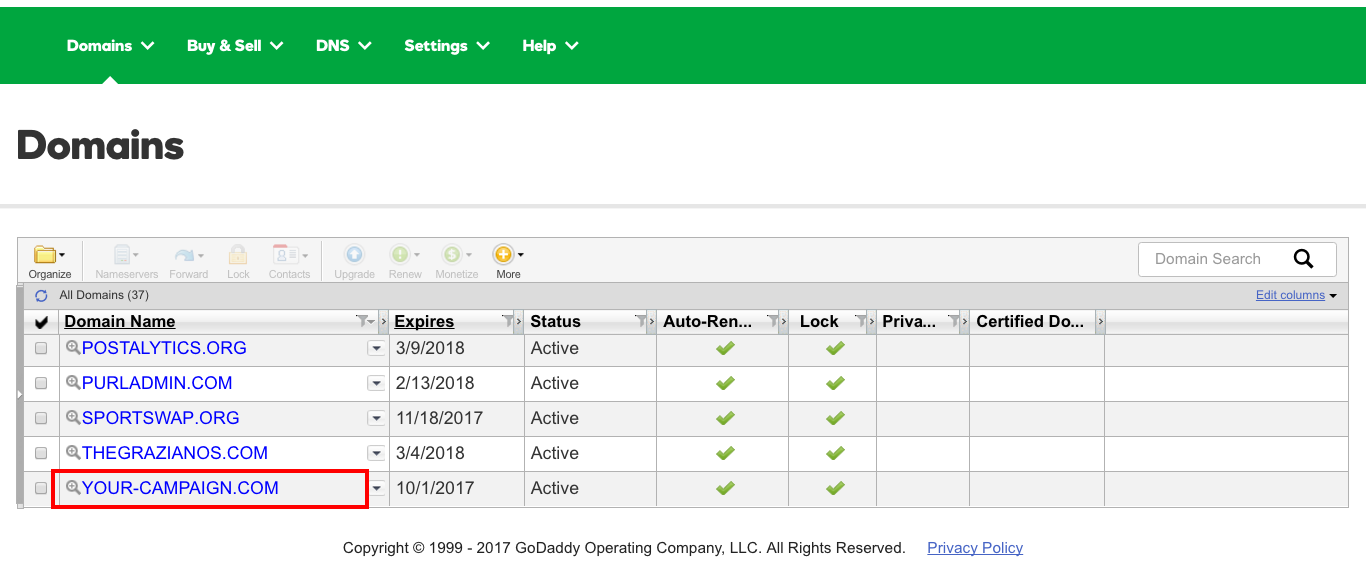Open the PURLADMIN.COM domain link

point(157,383)
